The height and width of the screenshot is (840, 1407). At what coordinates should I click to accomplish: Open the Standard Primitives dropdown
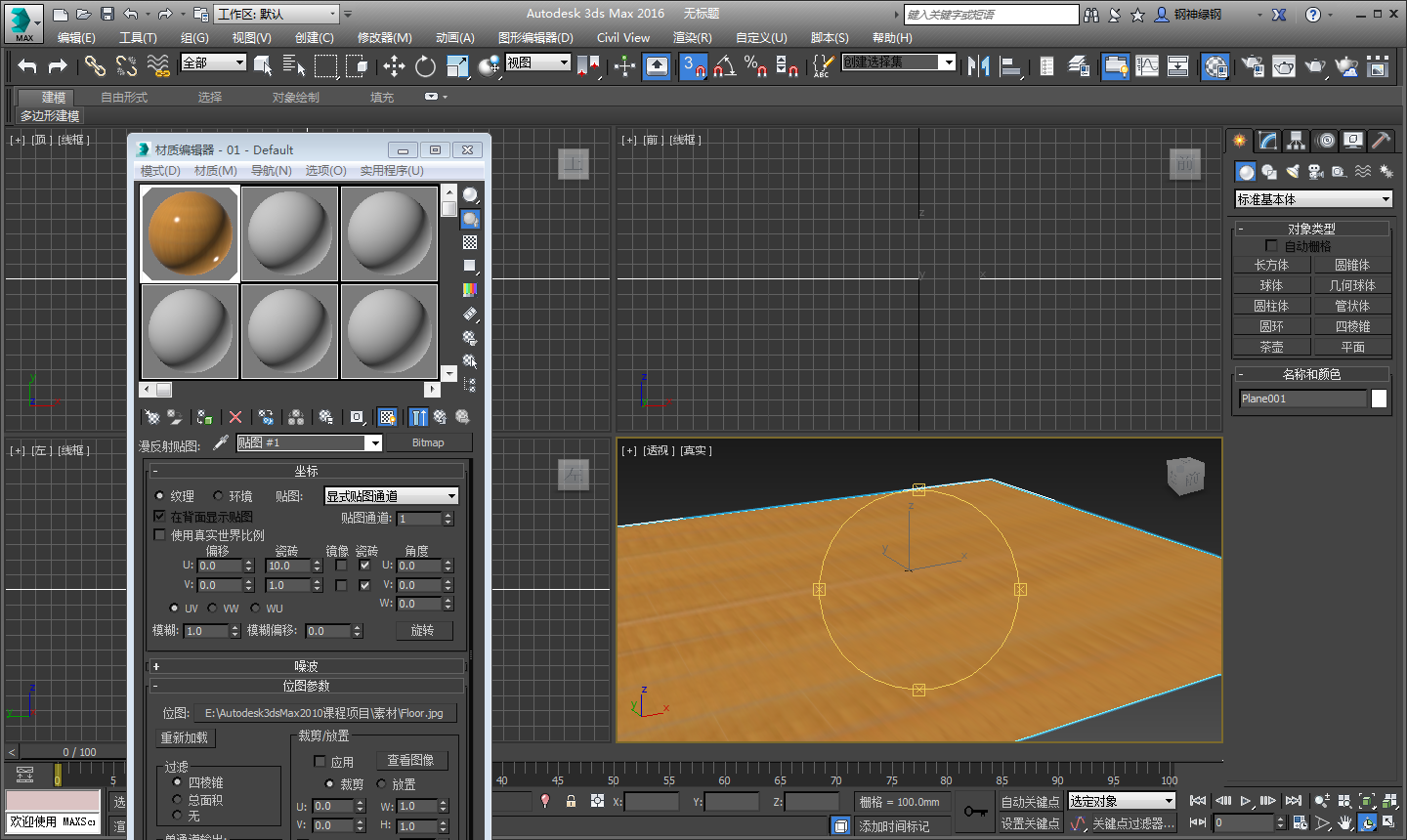coord(1313,199)
